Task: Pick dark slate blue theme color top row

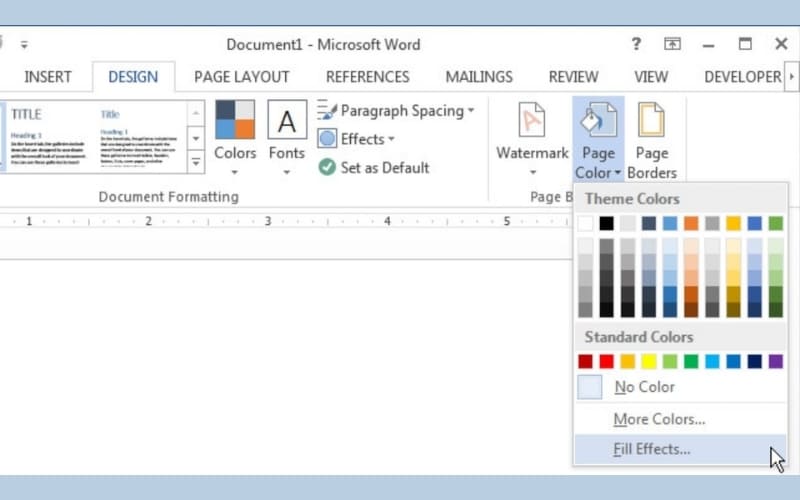Action: coord(649,223)
